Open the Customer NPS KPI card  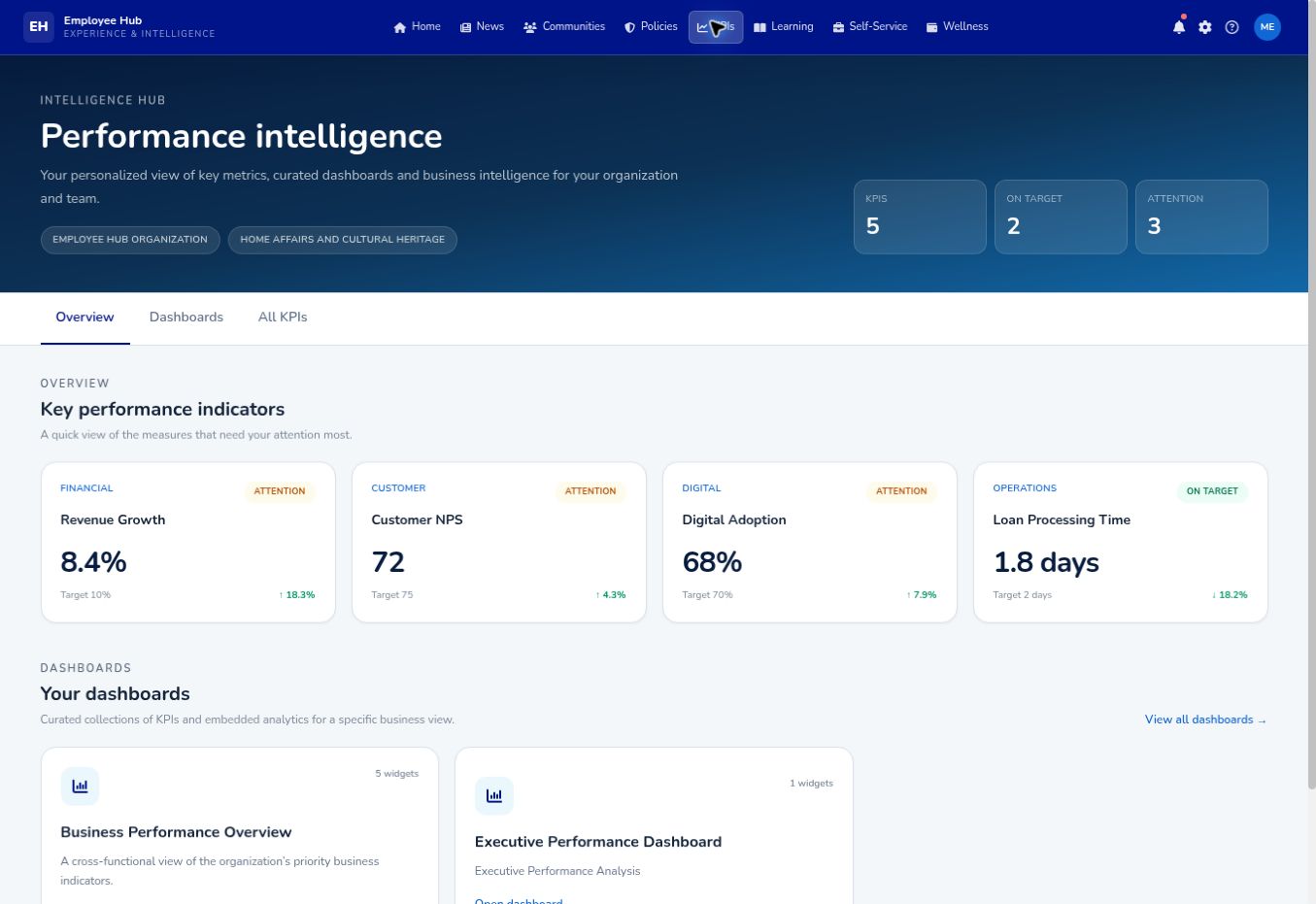499,542
